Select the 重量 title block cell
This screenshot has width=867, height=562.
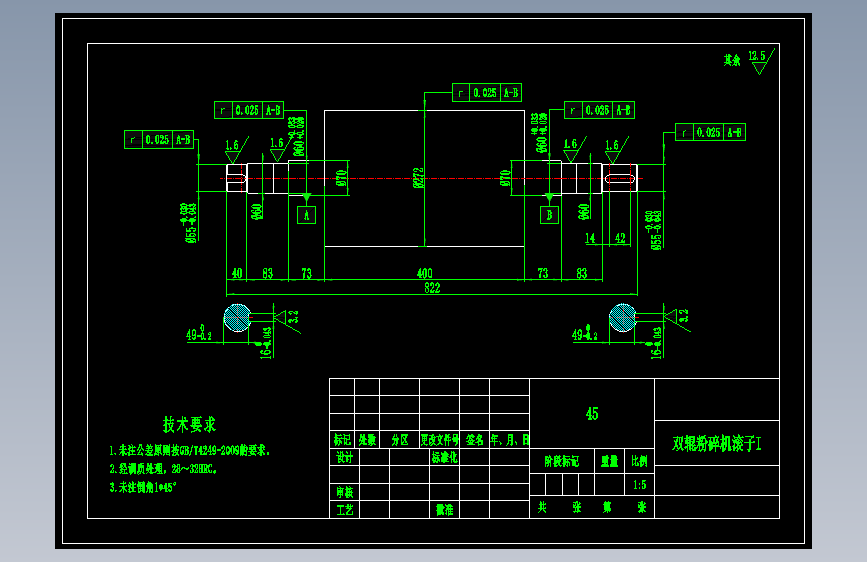609,461
